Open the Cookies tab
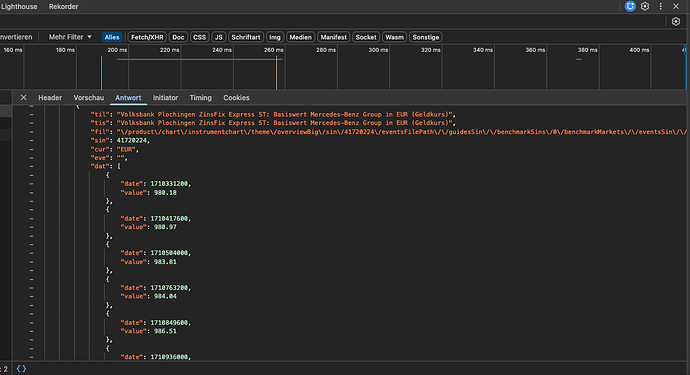This screenshot has height=375, width=690. coord(236,98)
